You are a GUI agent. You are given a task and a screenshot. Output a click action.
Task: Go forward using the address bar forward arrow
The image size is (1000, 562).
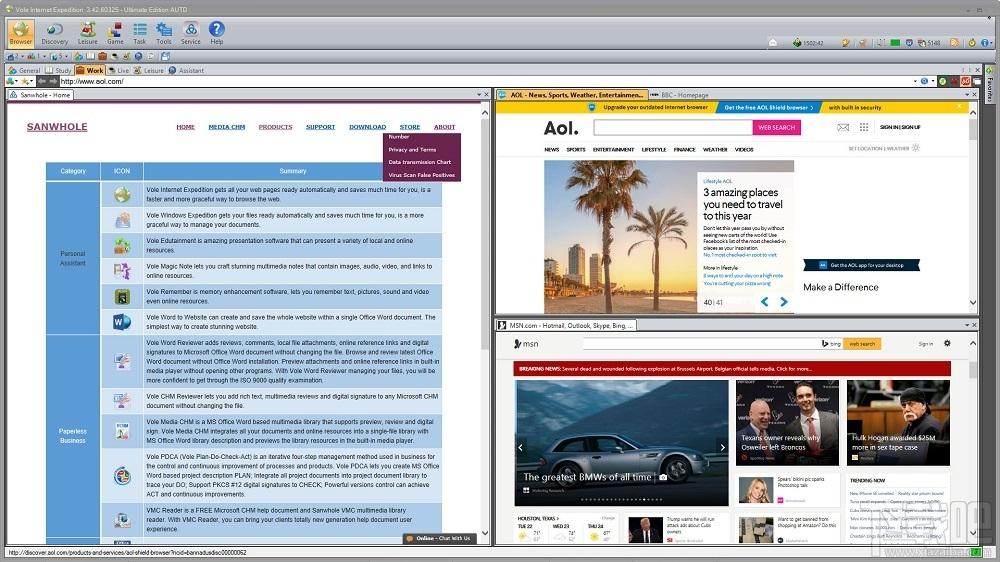pyautogui.click(x=53, y=81)
